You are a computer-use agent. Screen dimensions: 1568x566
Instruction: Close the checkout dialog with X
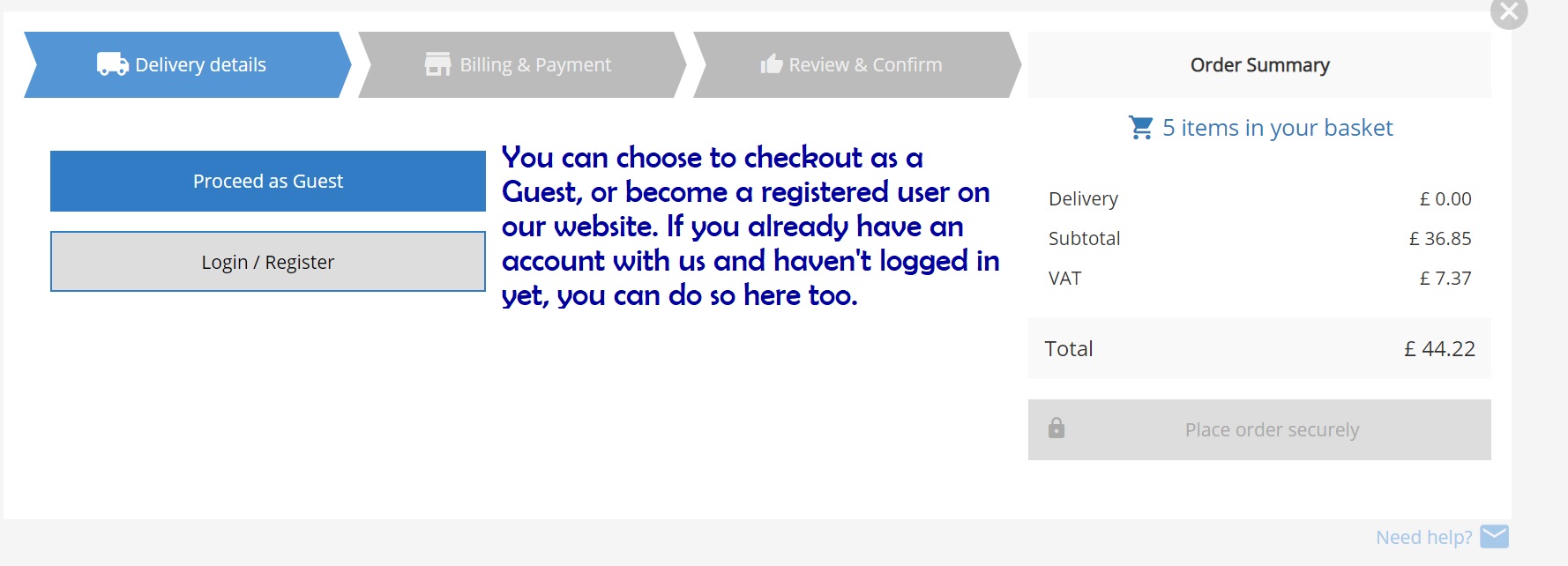coord(1509,12)
